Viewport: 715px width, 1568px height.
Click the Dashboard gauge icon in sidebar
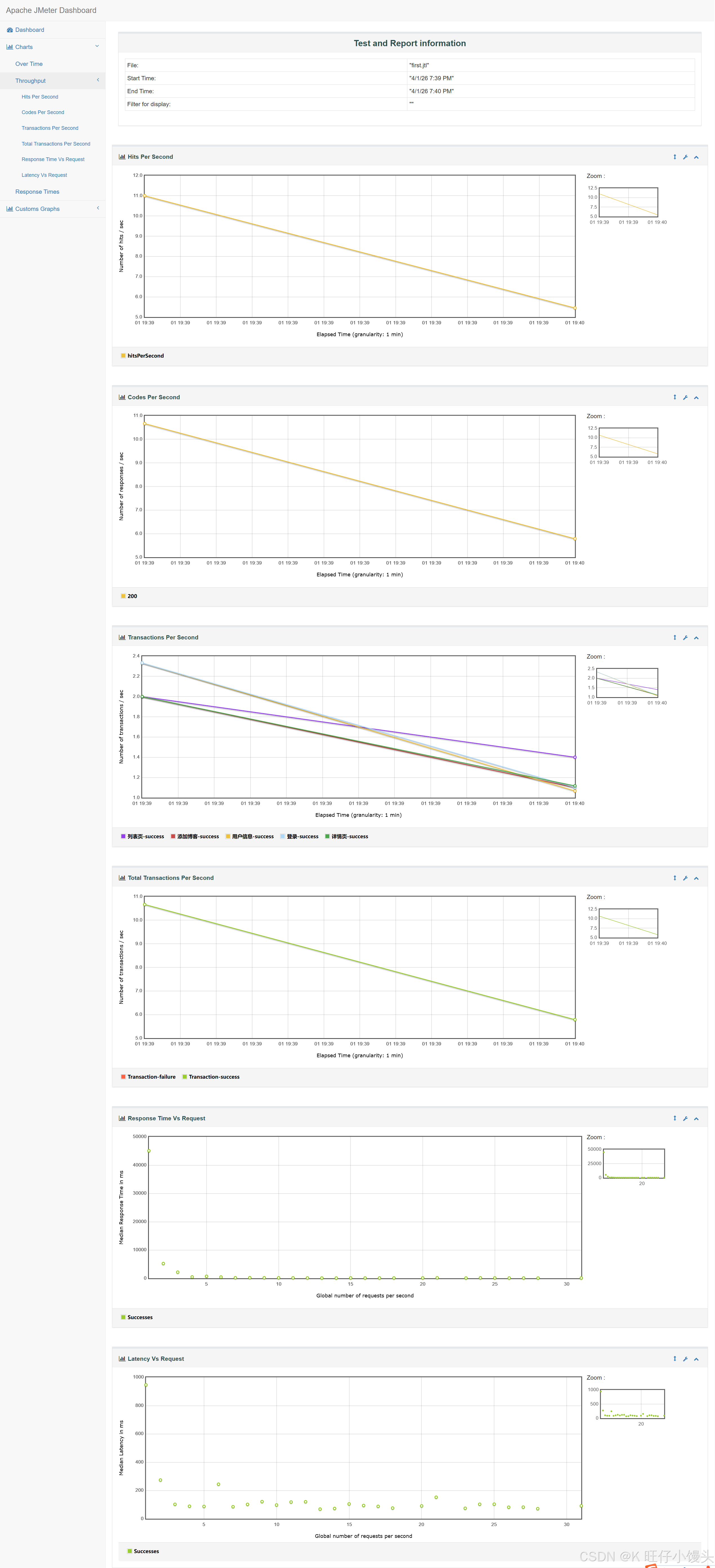pyautogui.click(x=10, y=30)
